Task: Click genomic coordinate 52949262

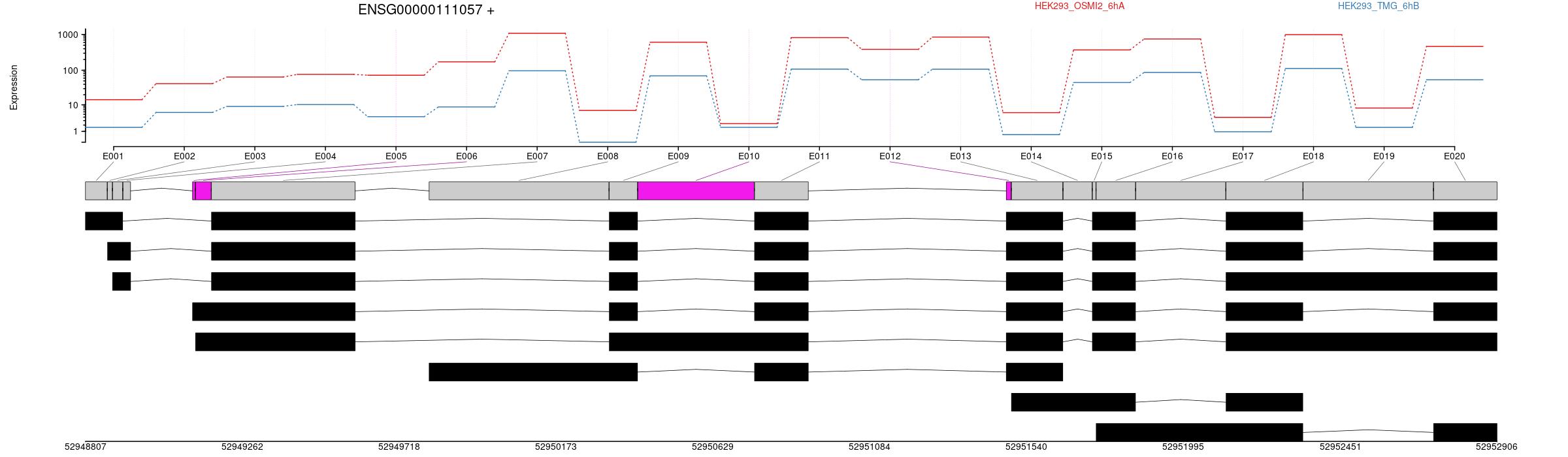Action: click(242, 447)
